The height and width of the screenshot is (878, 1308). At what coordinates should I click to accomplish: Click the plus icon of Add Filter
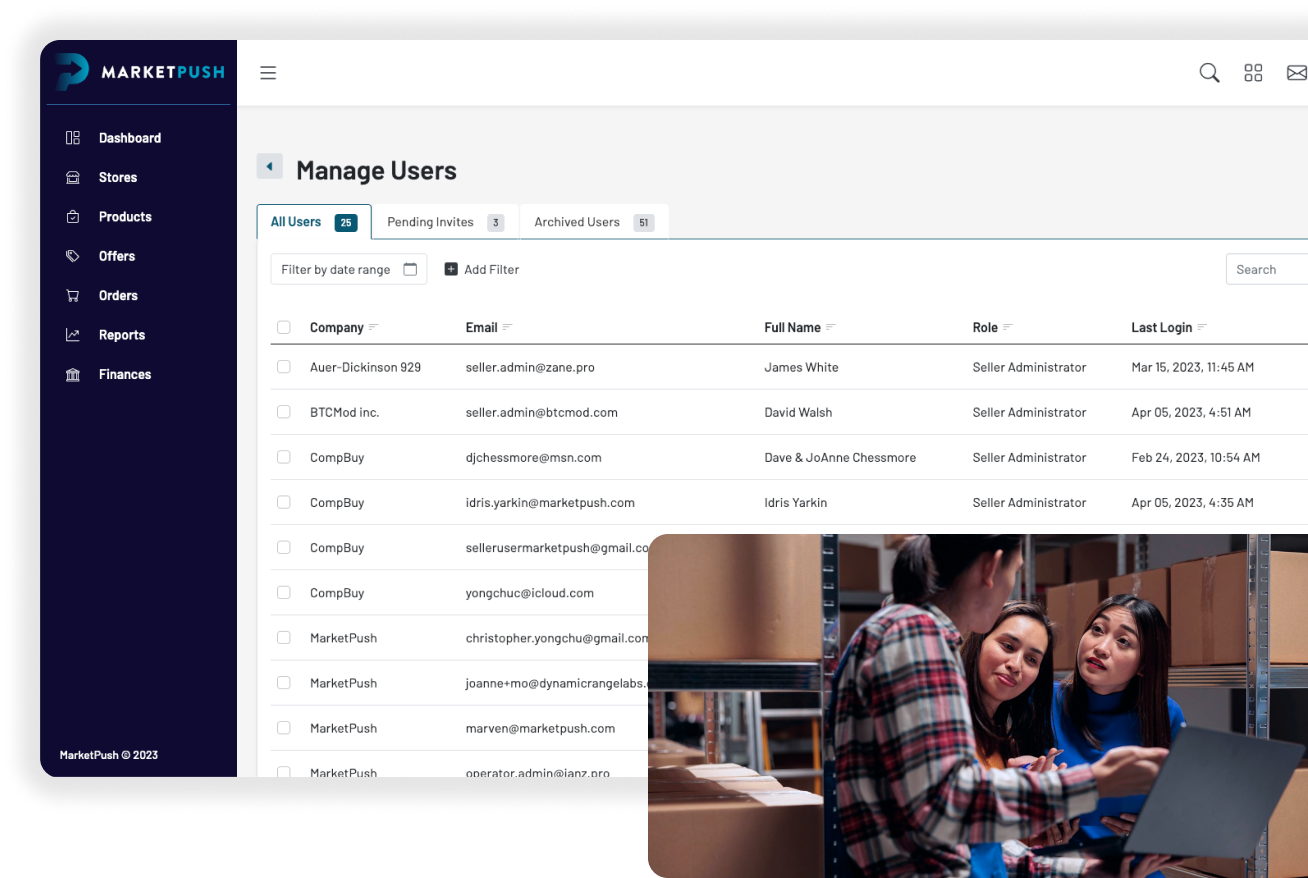coord(451,269)
